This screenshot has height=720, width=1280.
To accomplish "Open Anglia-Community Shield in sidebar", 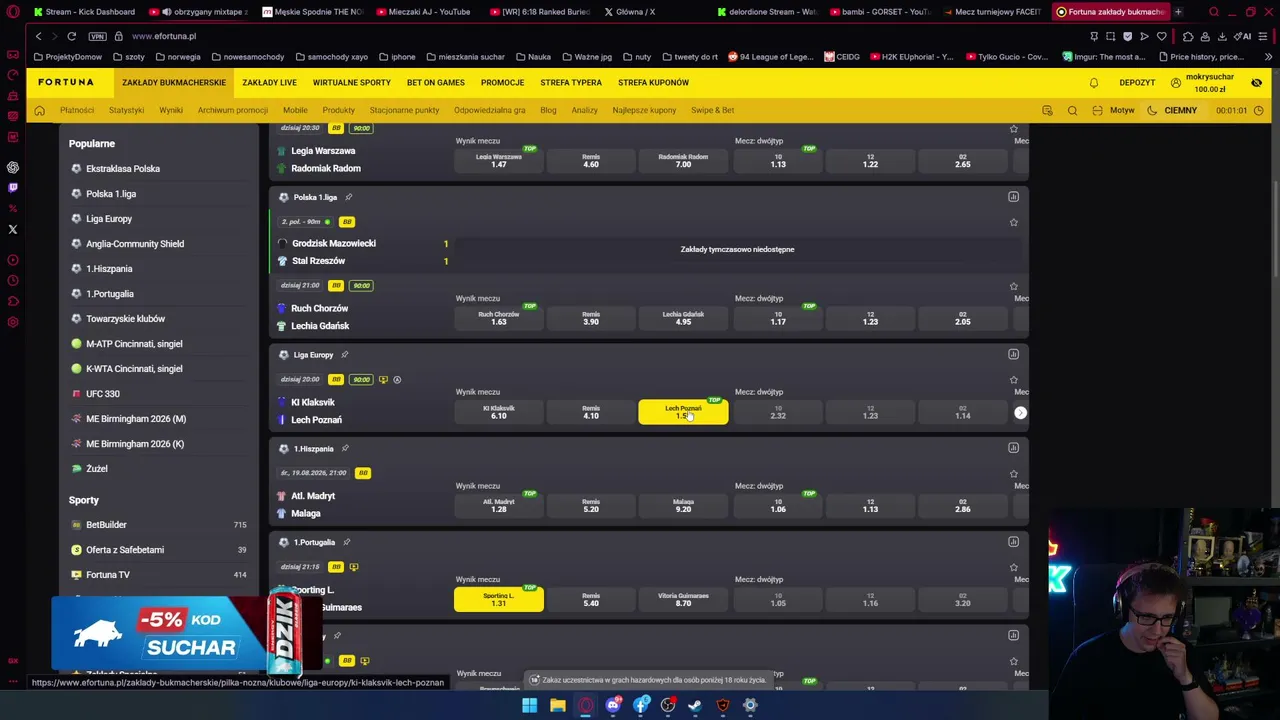I will (x=135, y=244).
